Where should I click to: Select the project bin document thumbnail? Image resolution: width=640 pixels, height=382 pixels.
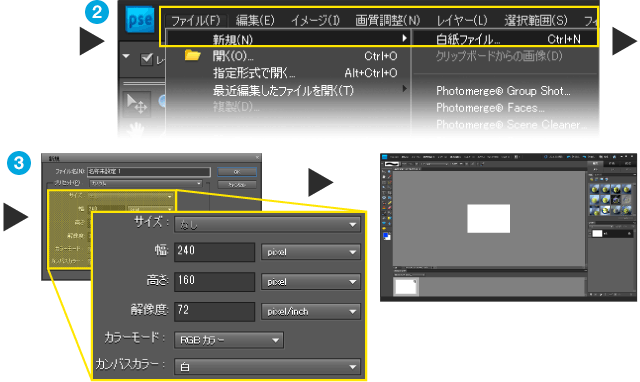(406, 286)
